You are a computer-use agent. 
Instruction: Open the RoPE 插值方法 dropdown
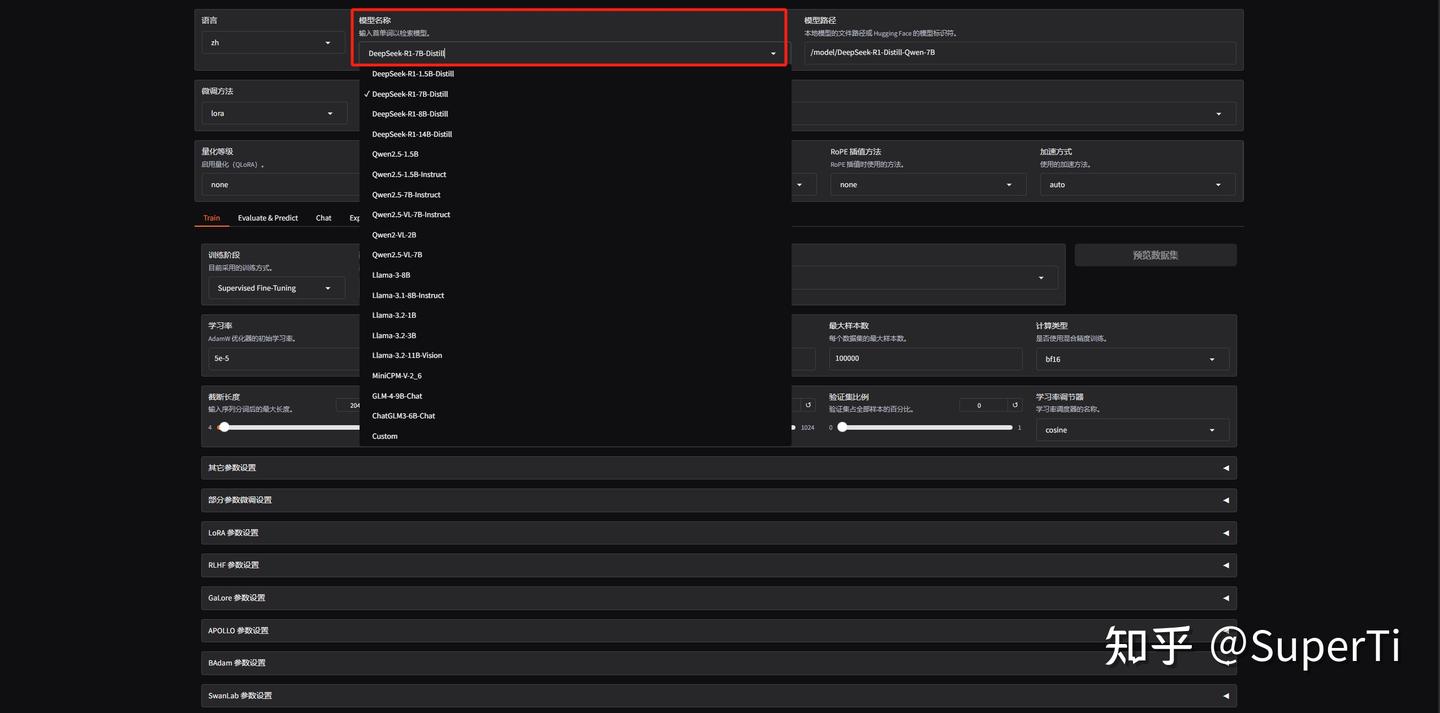(928, 184)
